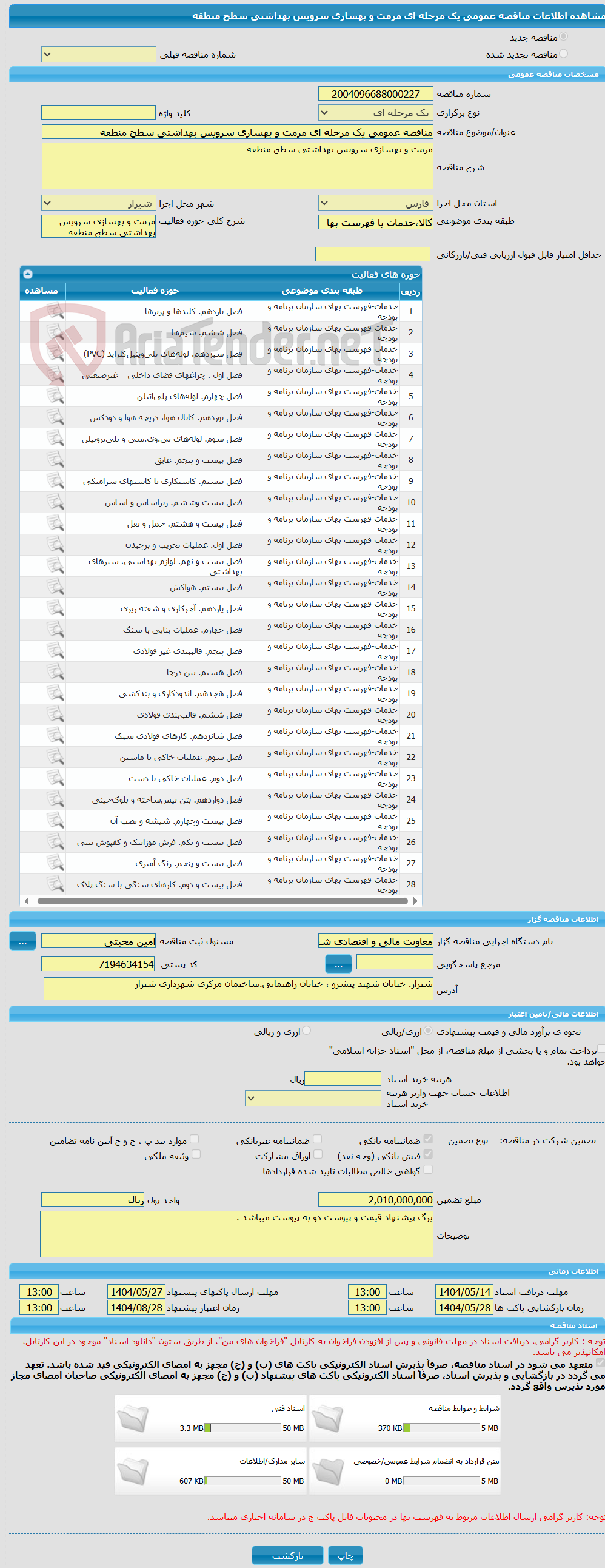Open view icon for activity row 15
The width and height of the screenshot is (605, 1568).
pos(55,608)
